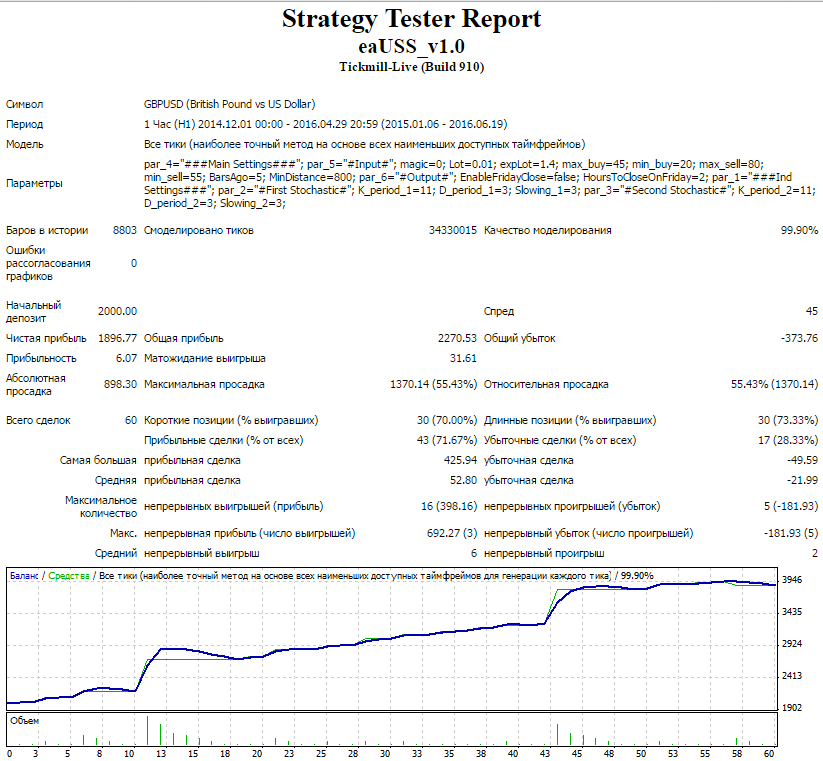Screen dimensions: 823x761
Task: Click the Качество моделирования label
Action: tap(547, 230)
